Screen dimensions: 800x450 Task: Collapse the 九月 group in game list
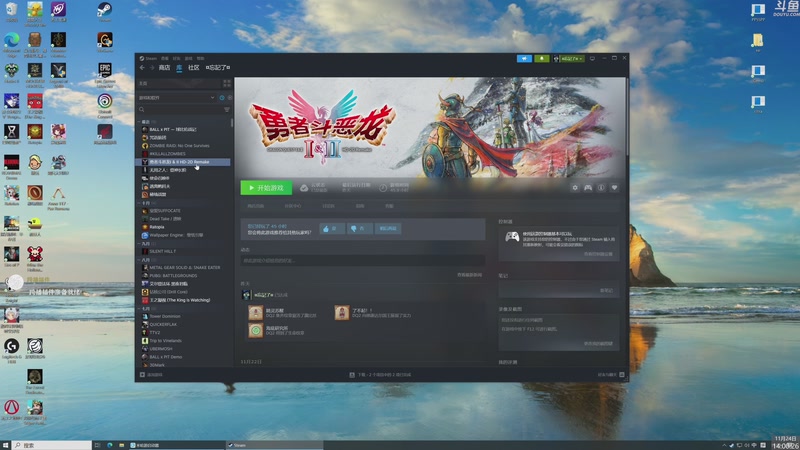point(139,243)
